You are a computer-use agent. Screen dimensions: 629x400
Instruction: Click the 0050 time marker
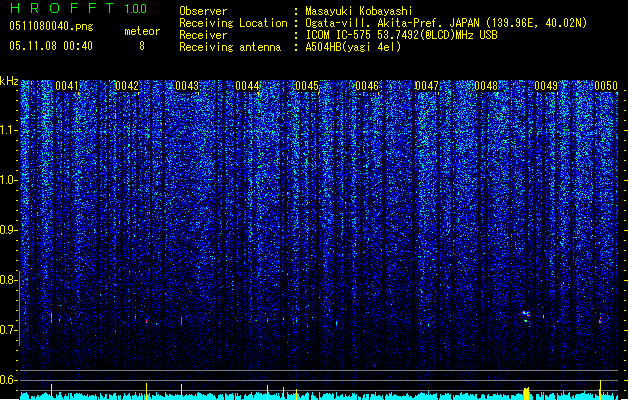606,86
